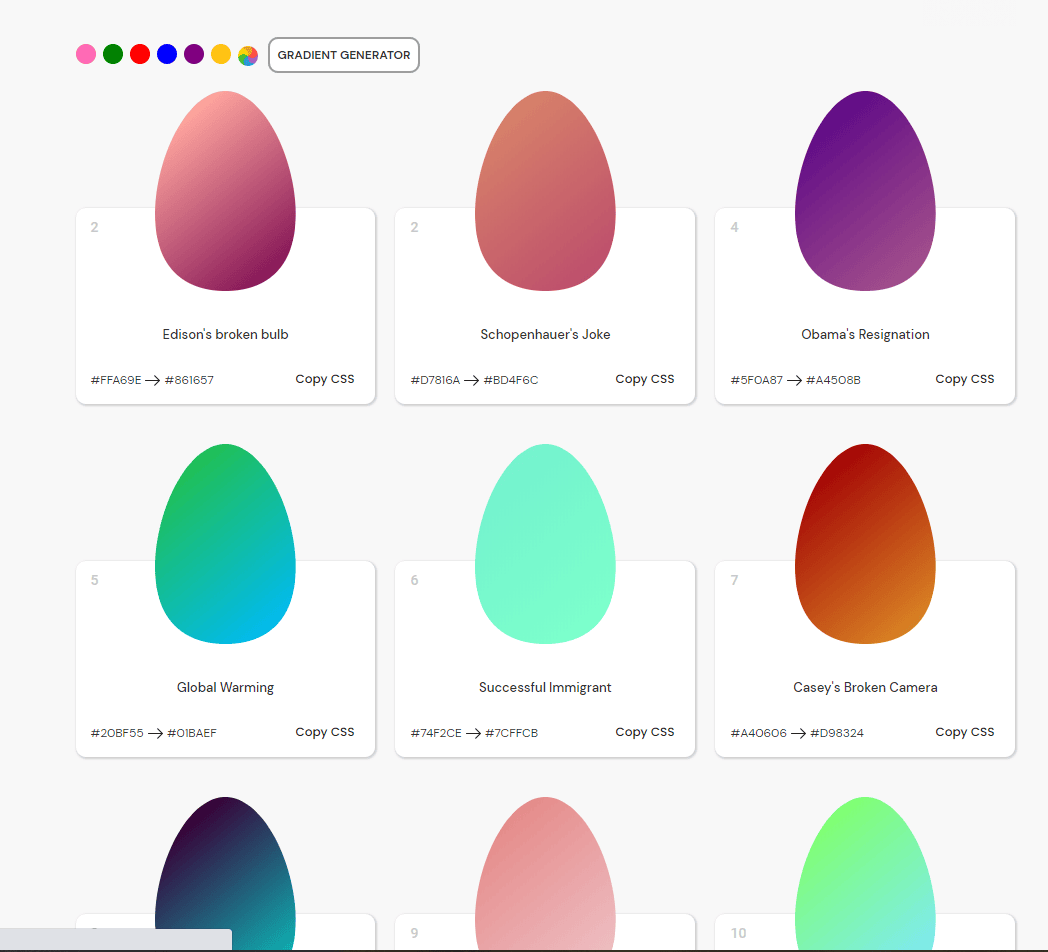Copy CSS for Edison's broken bulb
This screenshot has height=952, width=1048.
[325, 379]
